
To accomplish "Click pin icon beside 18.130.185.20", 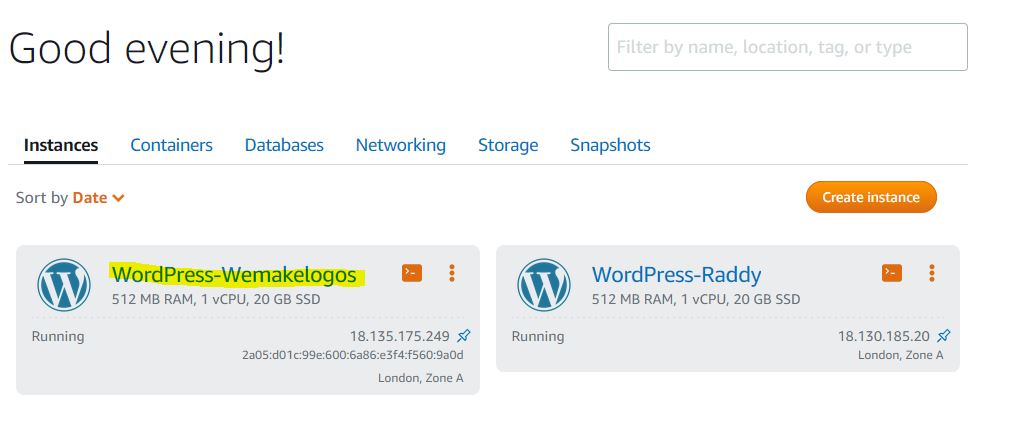I will pyautogui.click(x=944, y=336).
